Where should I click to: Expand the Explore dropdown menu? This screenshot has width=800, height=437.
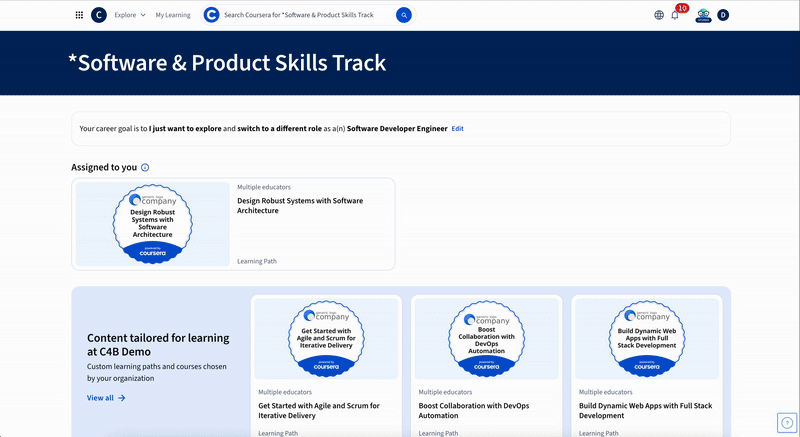click(x=130, y=15)
